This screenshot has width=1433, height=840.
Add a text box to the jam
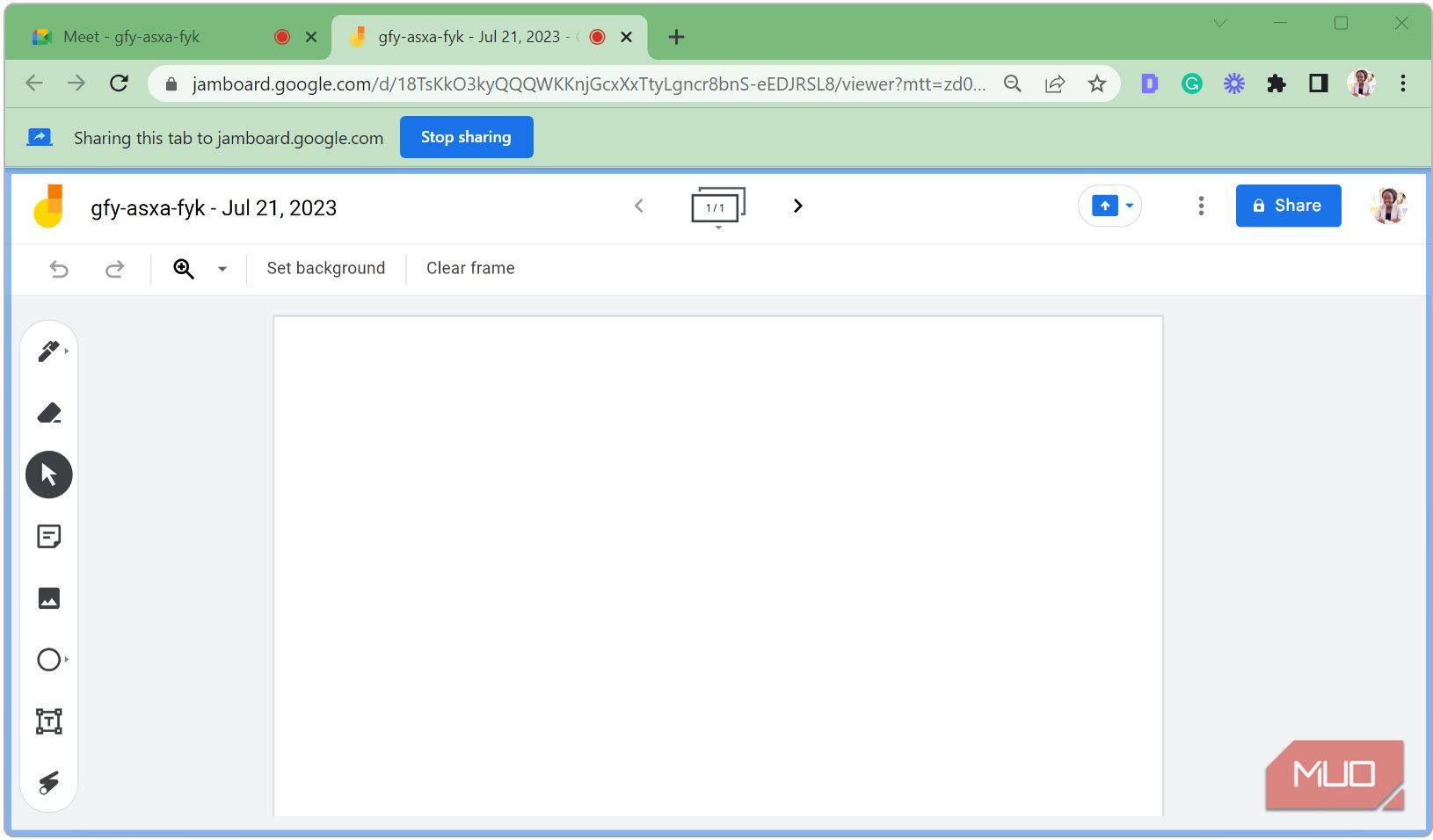click(x=48, y=721)
